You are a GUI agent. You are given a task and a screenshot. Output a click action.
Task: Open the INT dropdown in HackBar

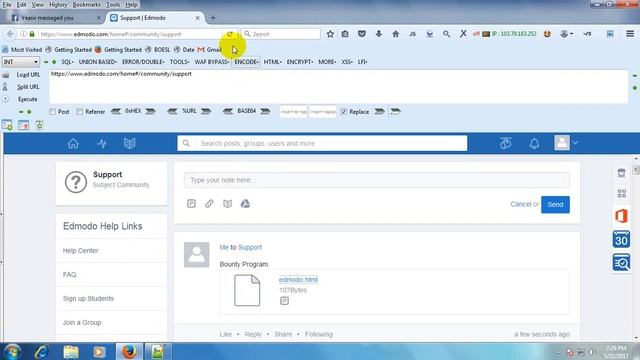point(20,62)
